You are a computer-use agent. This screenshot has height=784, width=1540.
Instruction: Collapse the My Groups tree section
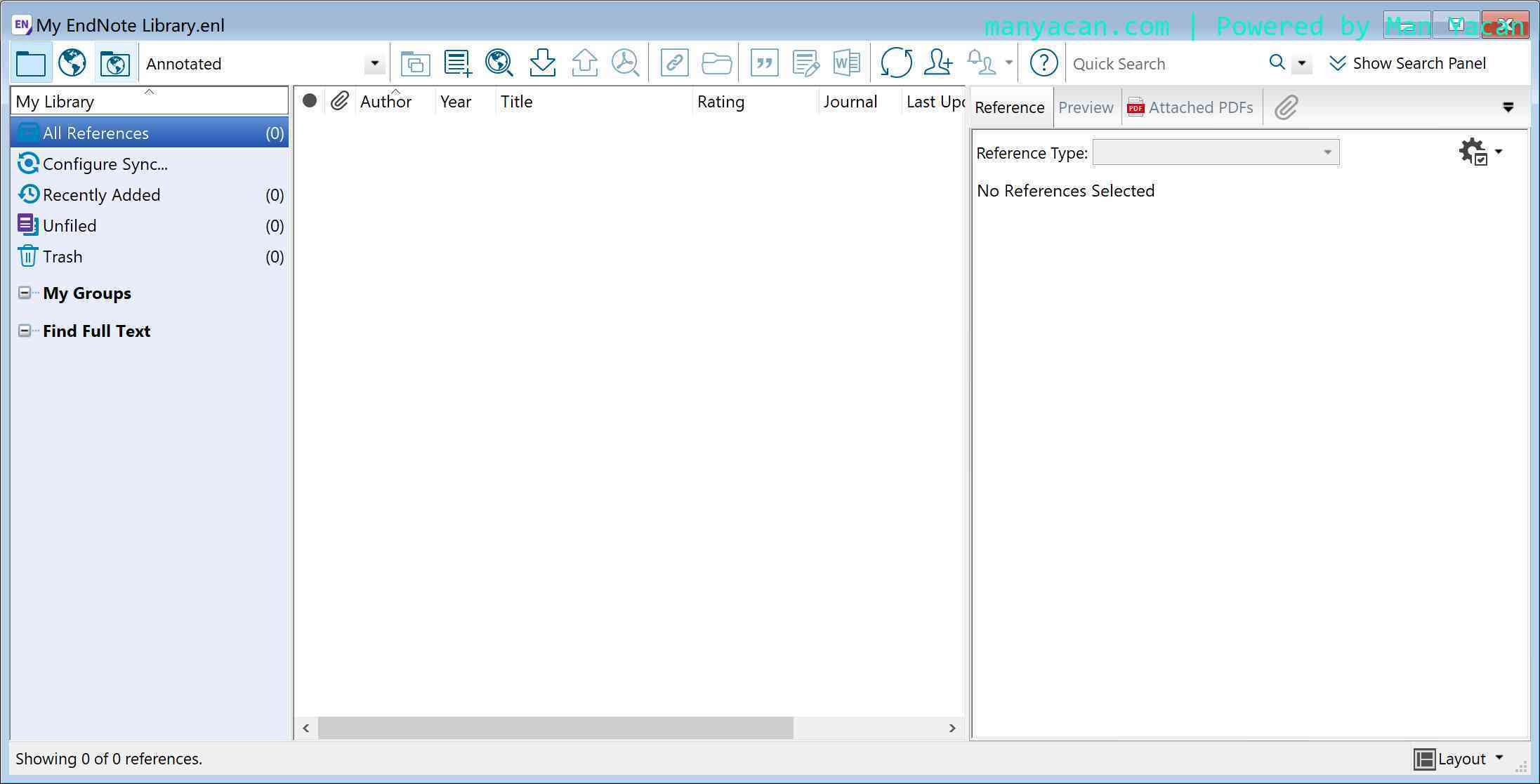(x=25, y=293)
